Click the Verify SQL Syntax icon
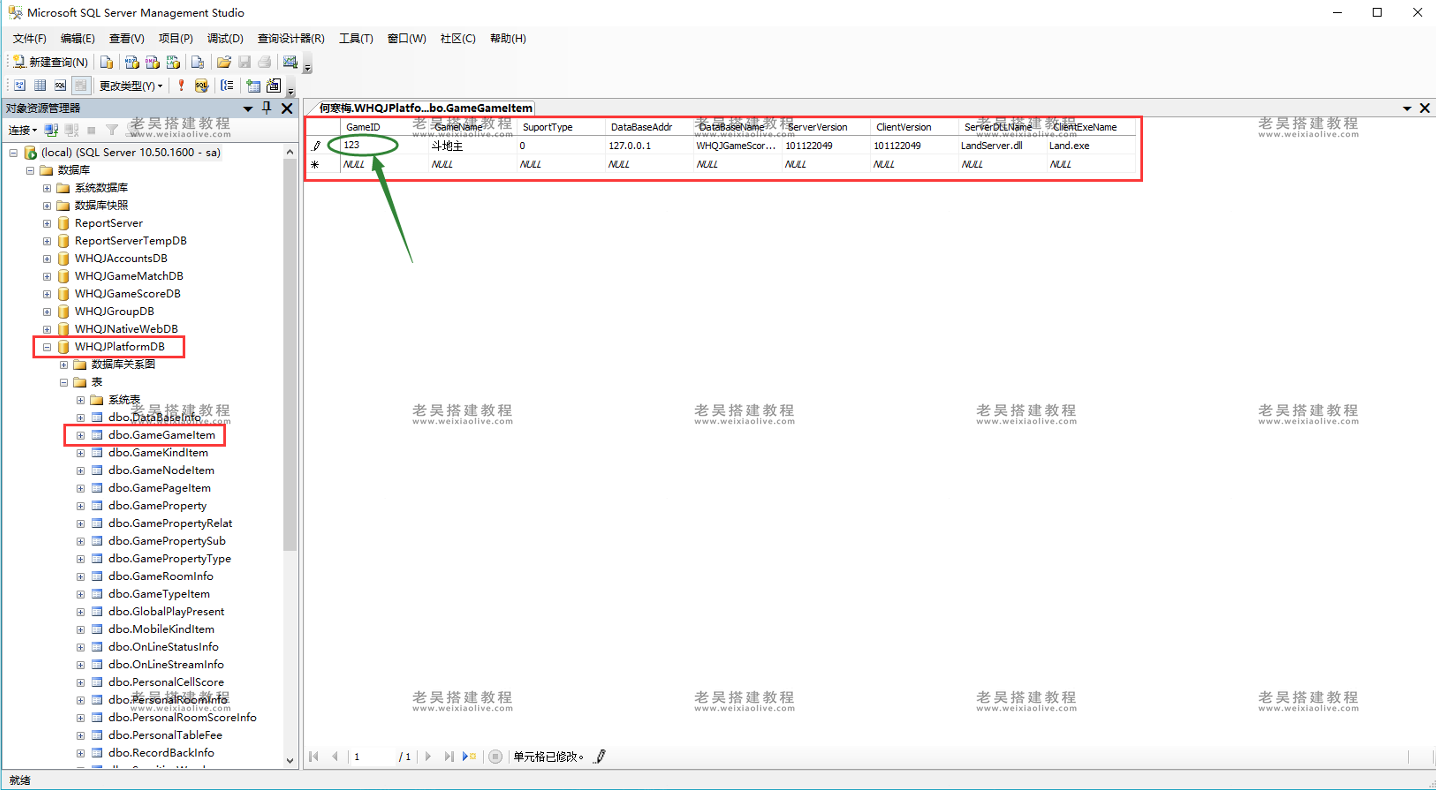The height and width of the screenshot is (790, 1436). tap(201, 86)
